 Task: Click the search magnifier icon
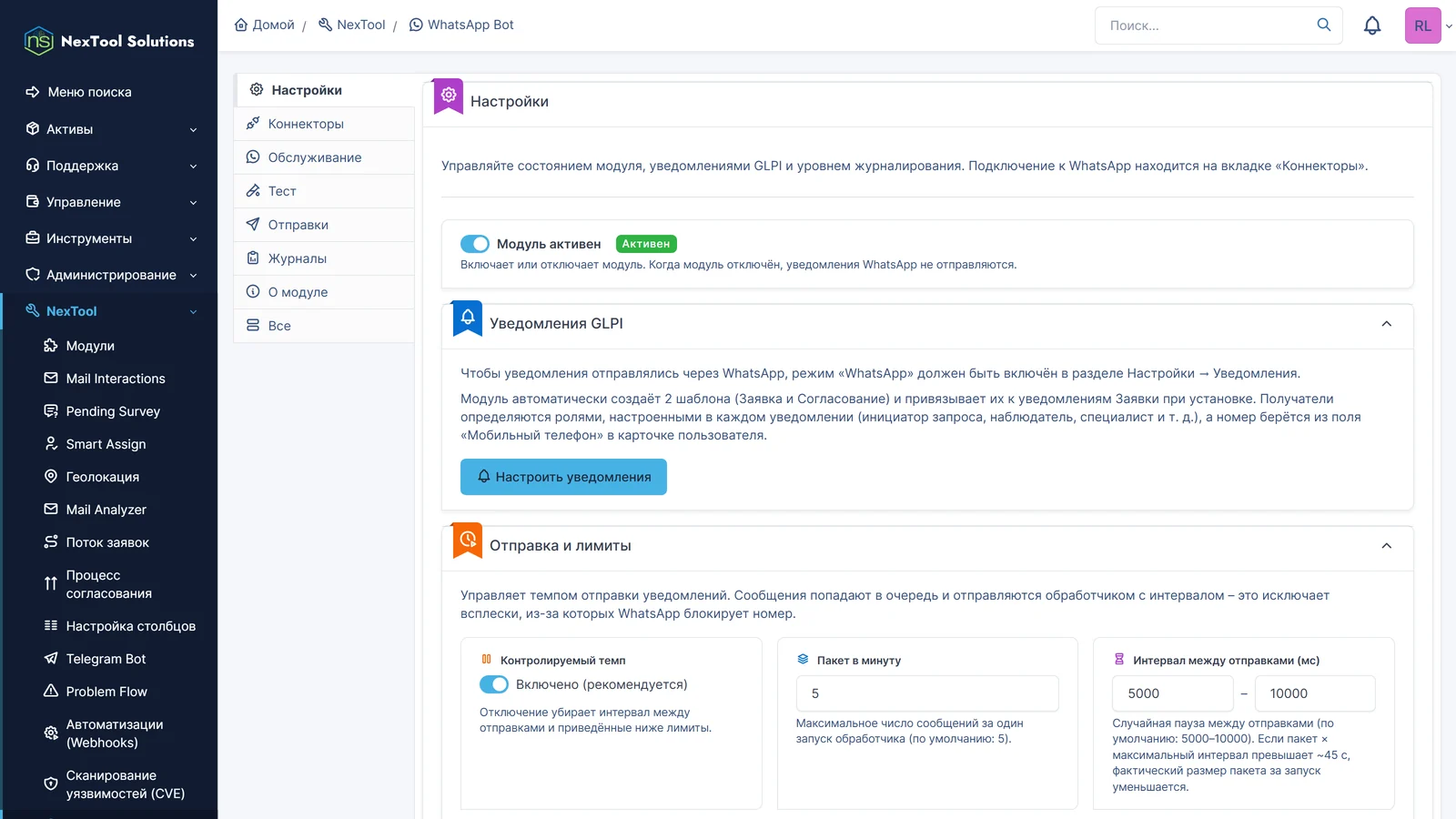1324,25
